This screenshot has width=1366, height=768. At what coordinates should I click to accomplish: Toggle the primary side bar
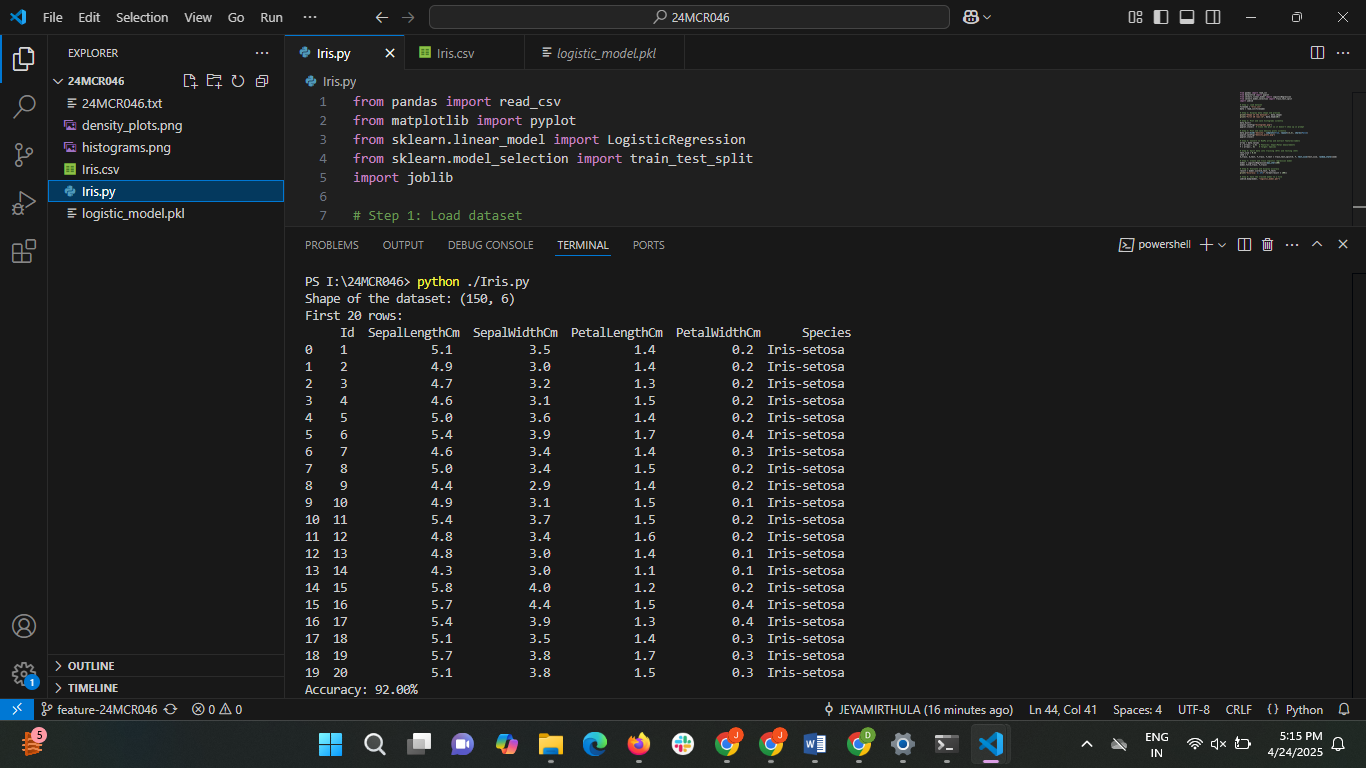(x=1161, y=17)
